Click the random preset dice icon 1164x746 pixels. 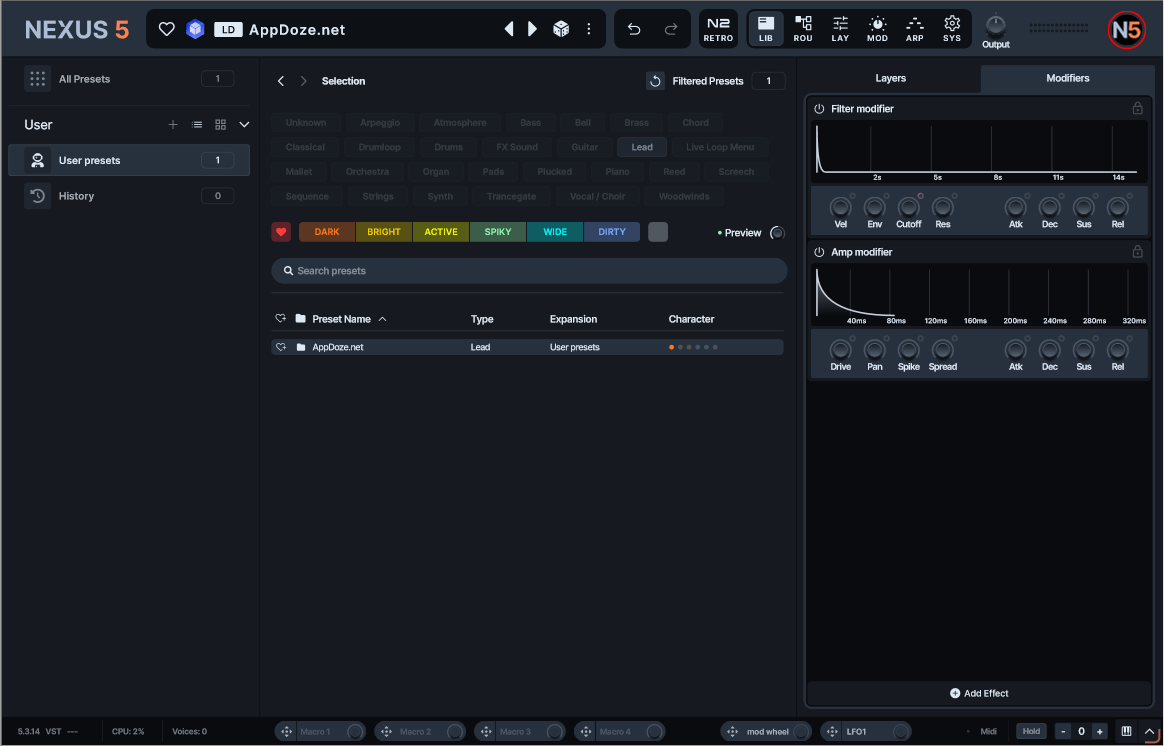pyautogui.click(x=561, y=29)
